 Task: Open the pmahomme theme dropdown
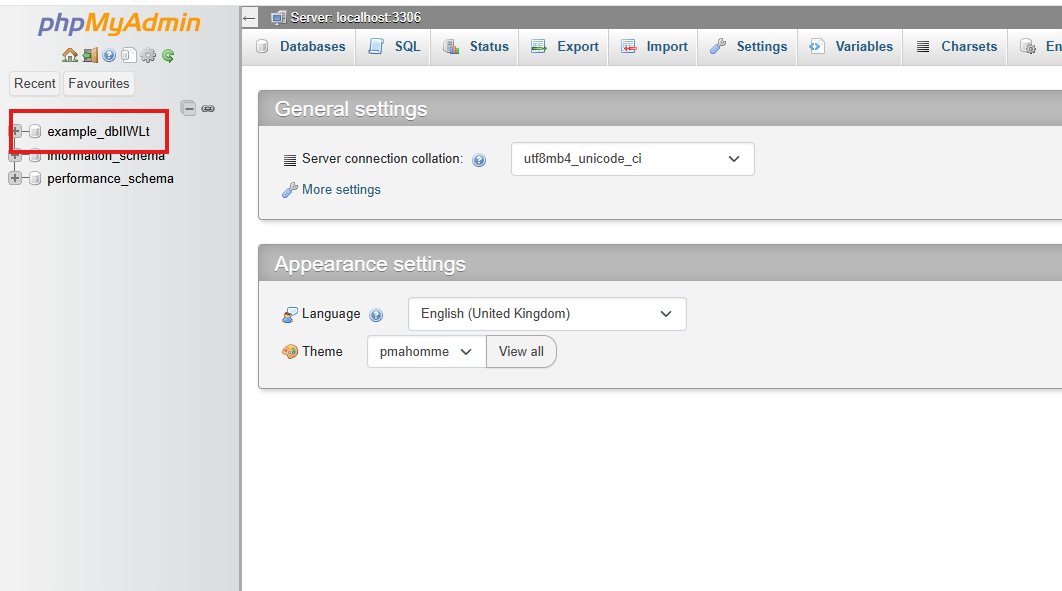(x=427, y=352)
